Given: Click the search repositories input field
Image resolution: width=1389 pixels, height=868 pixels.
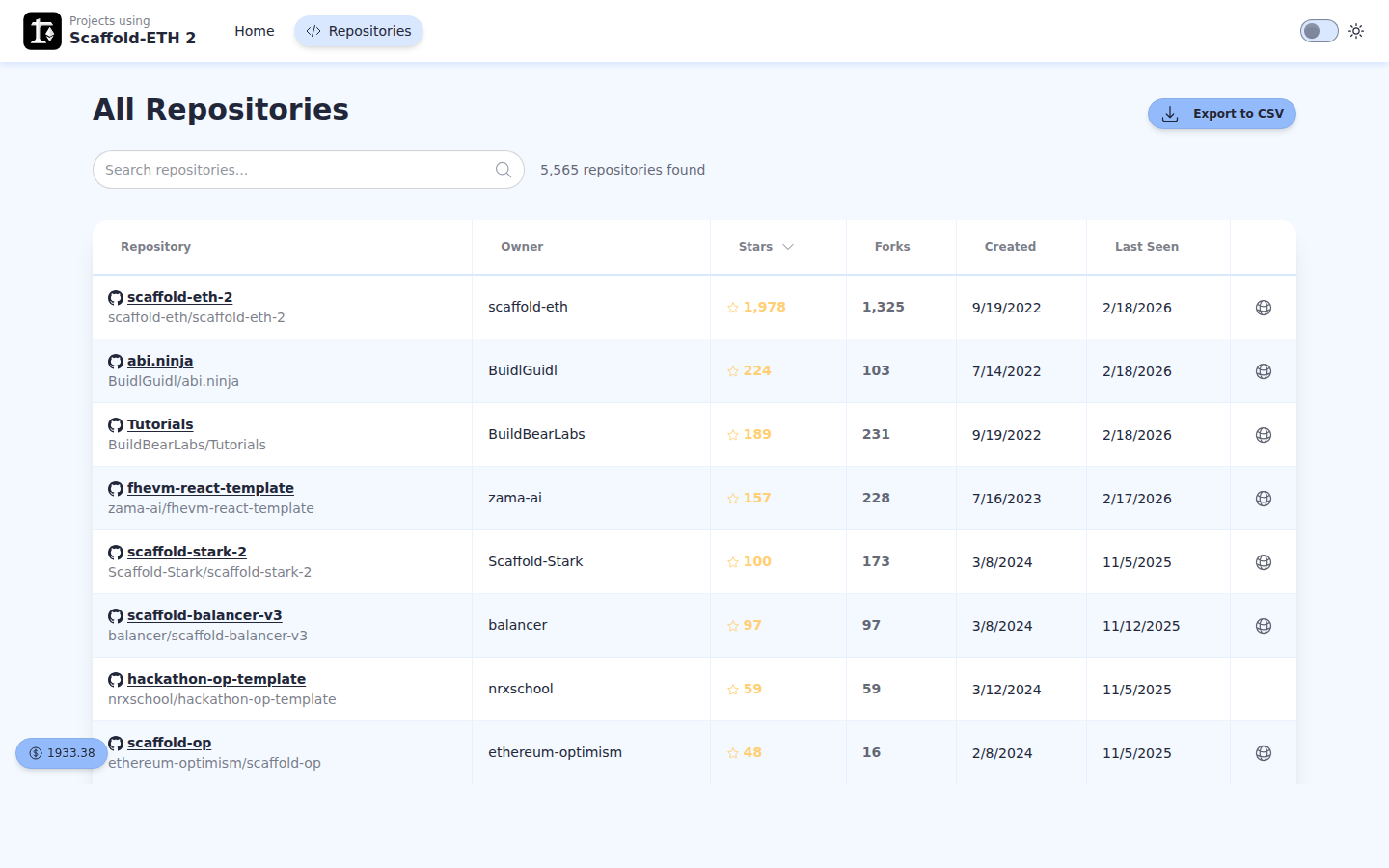Looking at the screenshot, I should coord(309,170).
